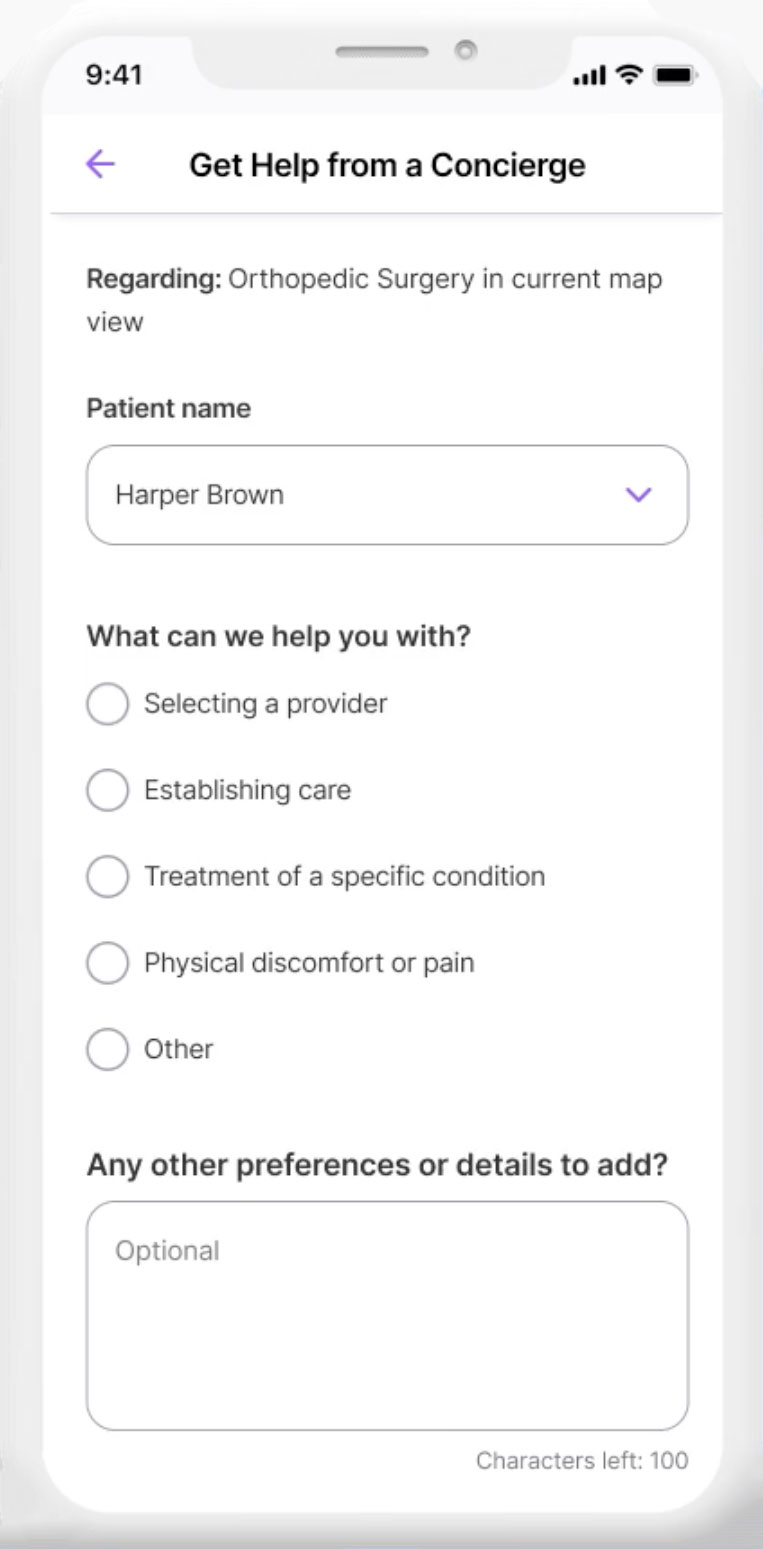Click the "Any other preferences" heading

point(377,1165)
